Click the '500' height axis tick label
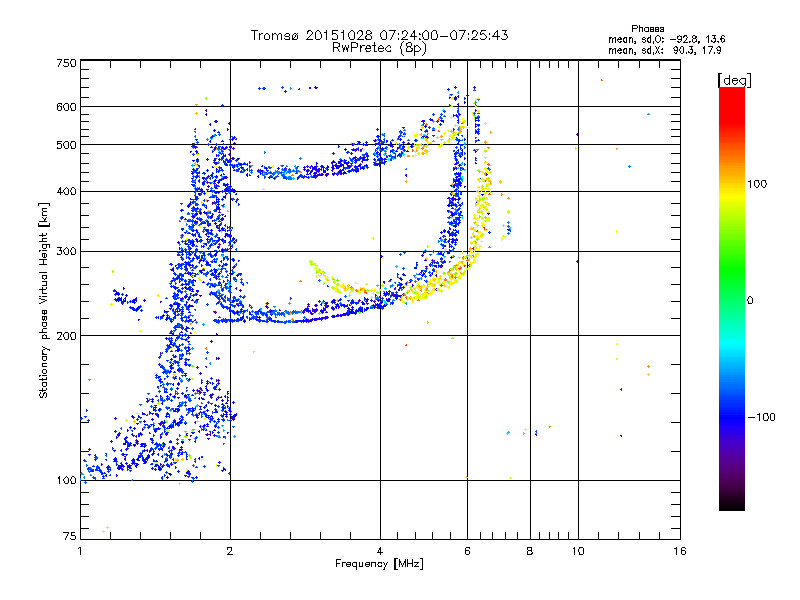800x600 pixels. click(66, 145)
